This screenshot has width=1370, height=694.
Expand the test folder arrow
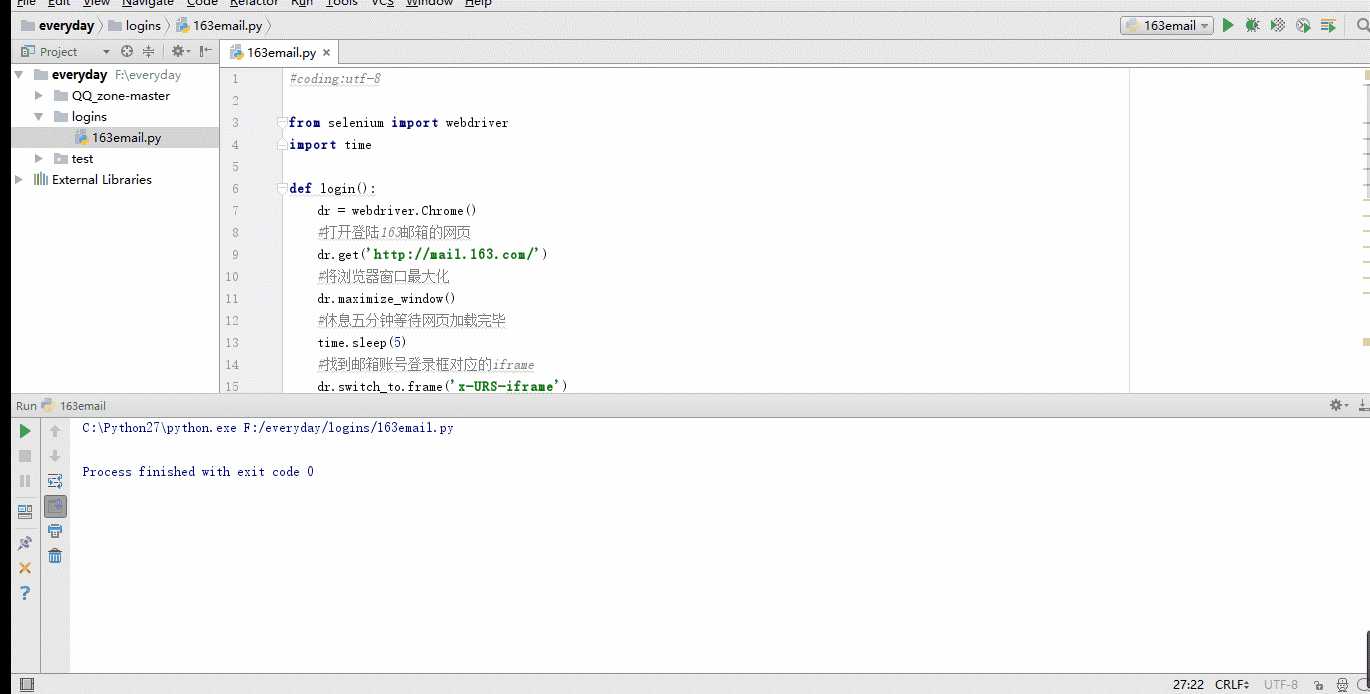(x=39, y=159)
